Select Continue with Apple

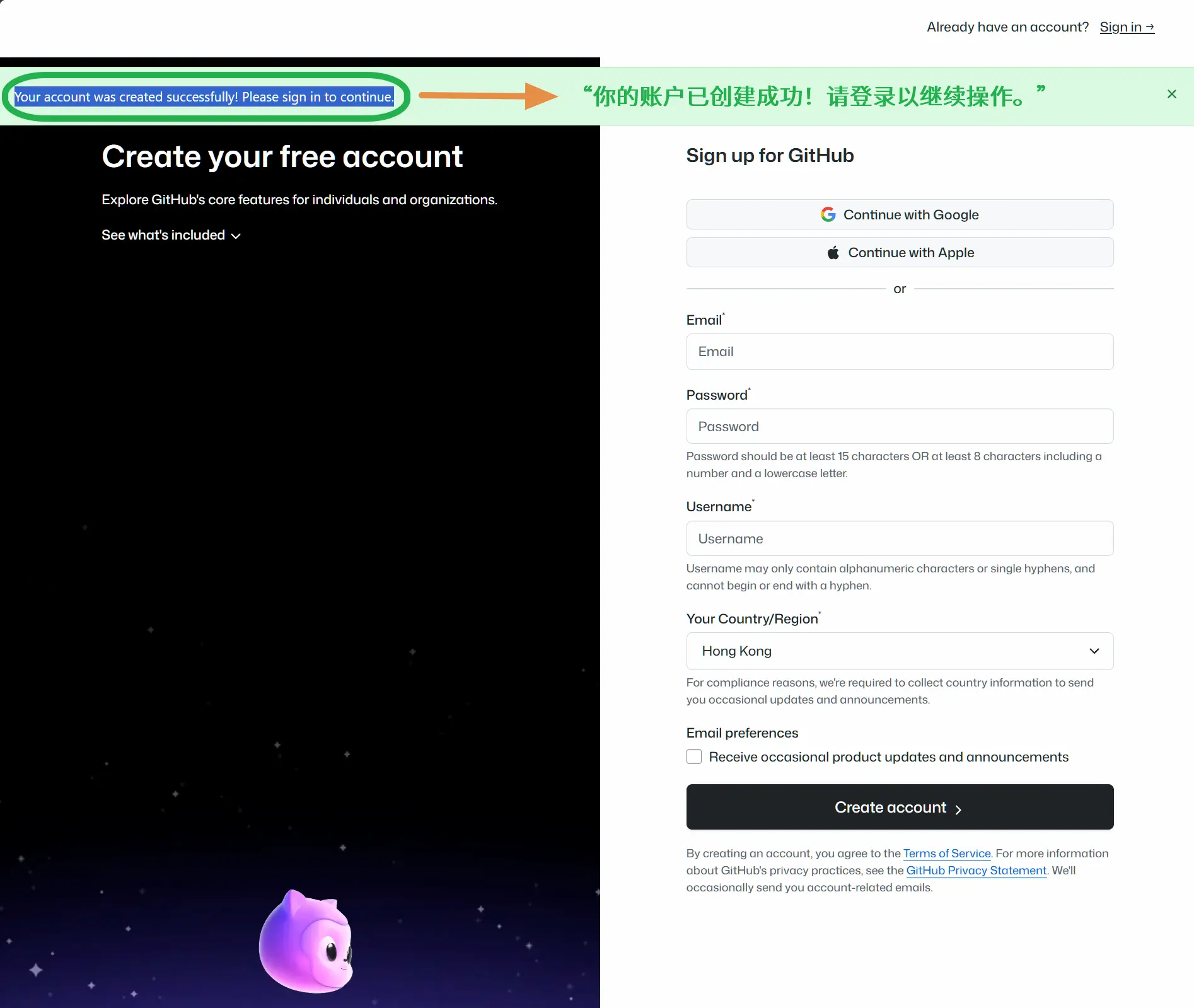pyautogui.click(x=899, y=252)
